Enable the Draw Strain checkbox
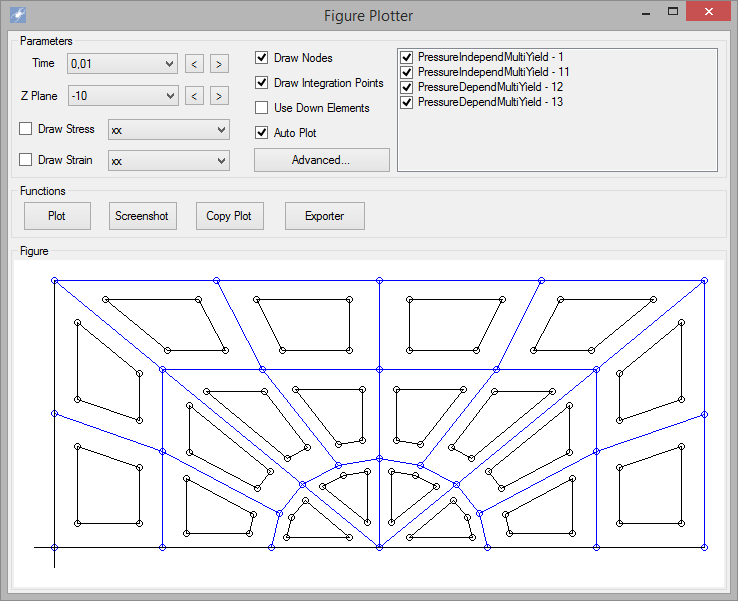Image resolution: width=738 pixels, height=601 pixels. (26, 160)
